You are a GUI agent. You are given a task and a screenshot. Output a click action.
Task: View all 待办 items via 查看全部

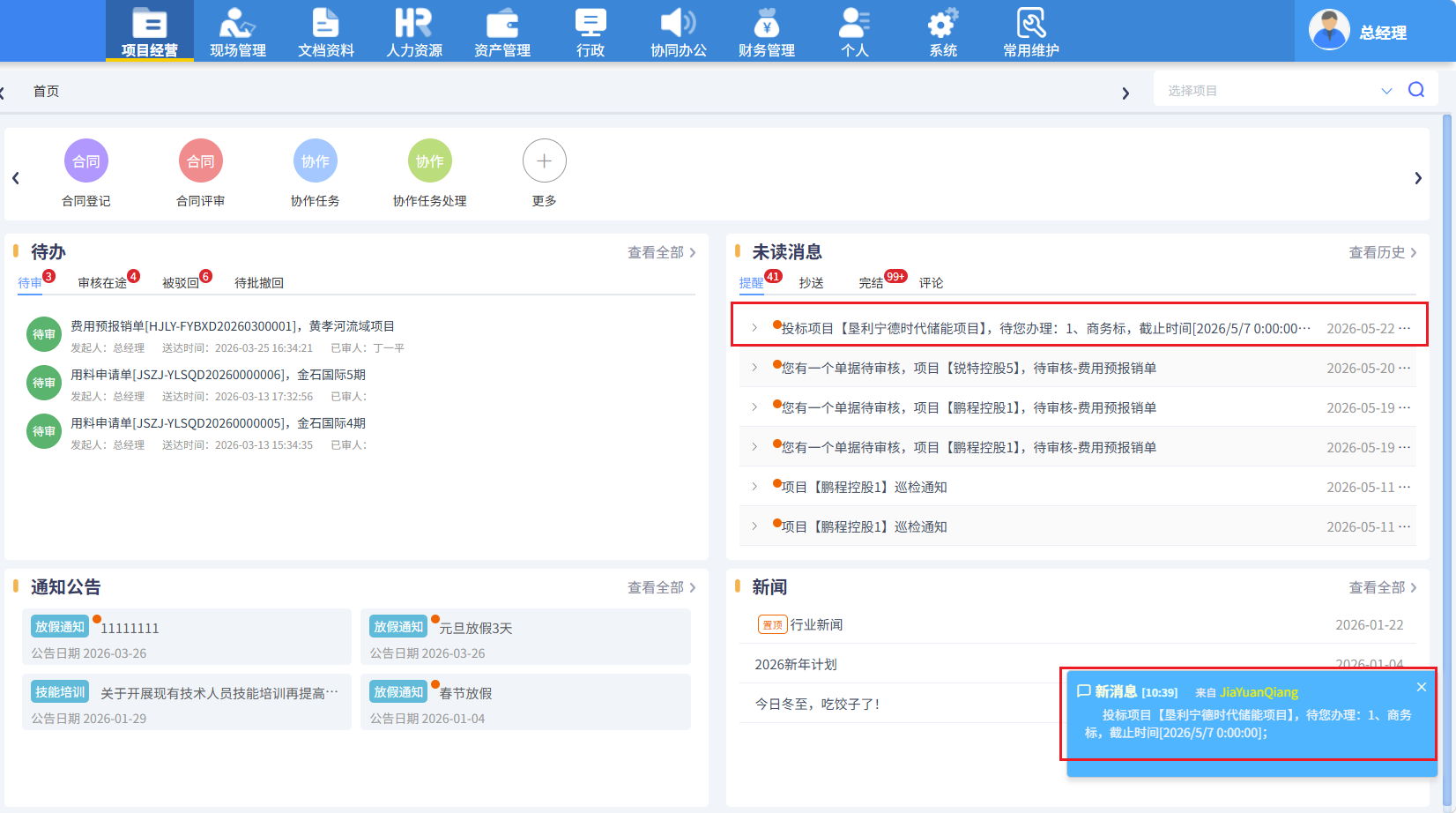pos(662,253)
